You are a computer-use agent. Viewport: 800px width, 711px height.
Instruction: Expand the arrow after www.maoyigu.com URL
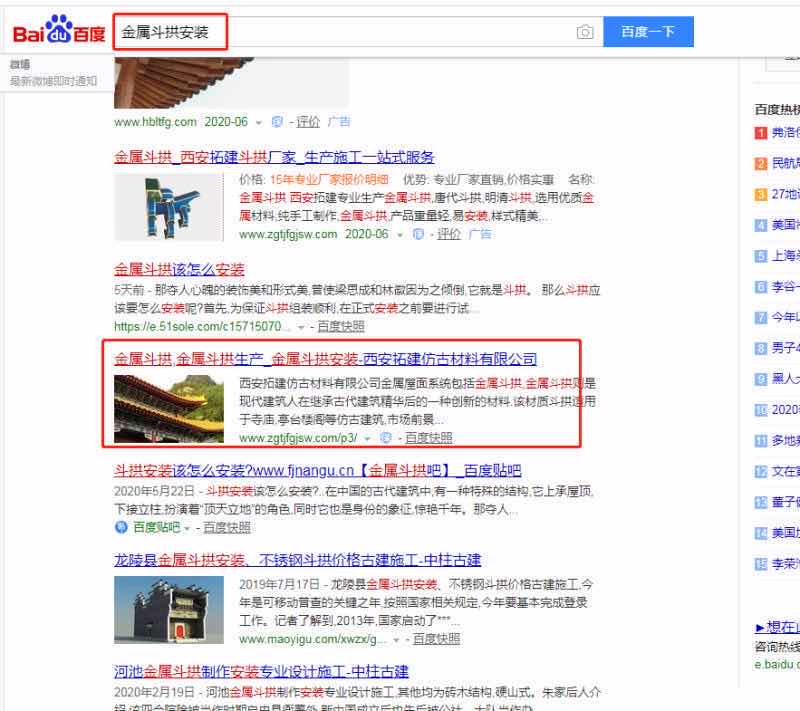[396, 640]
